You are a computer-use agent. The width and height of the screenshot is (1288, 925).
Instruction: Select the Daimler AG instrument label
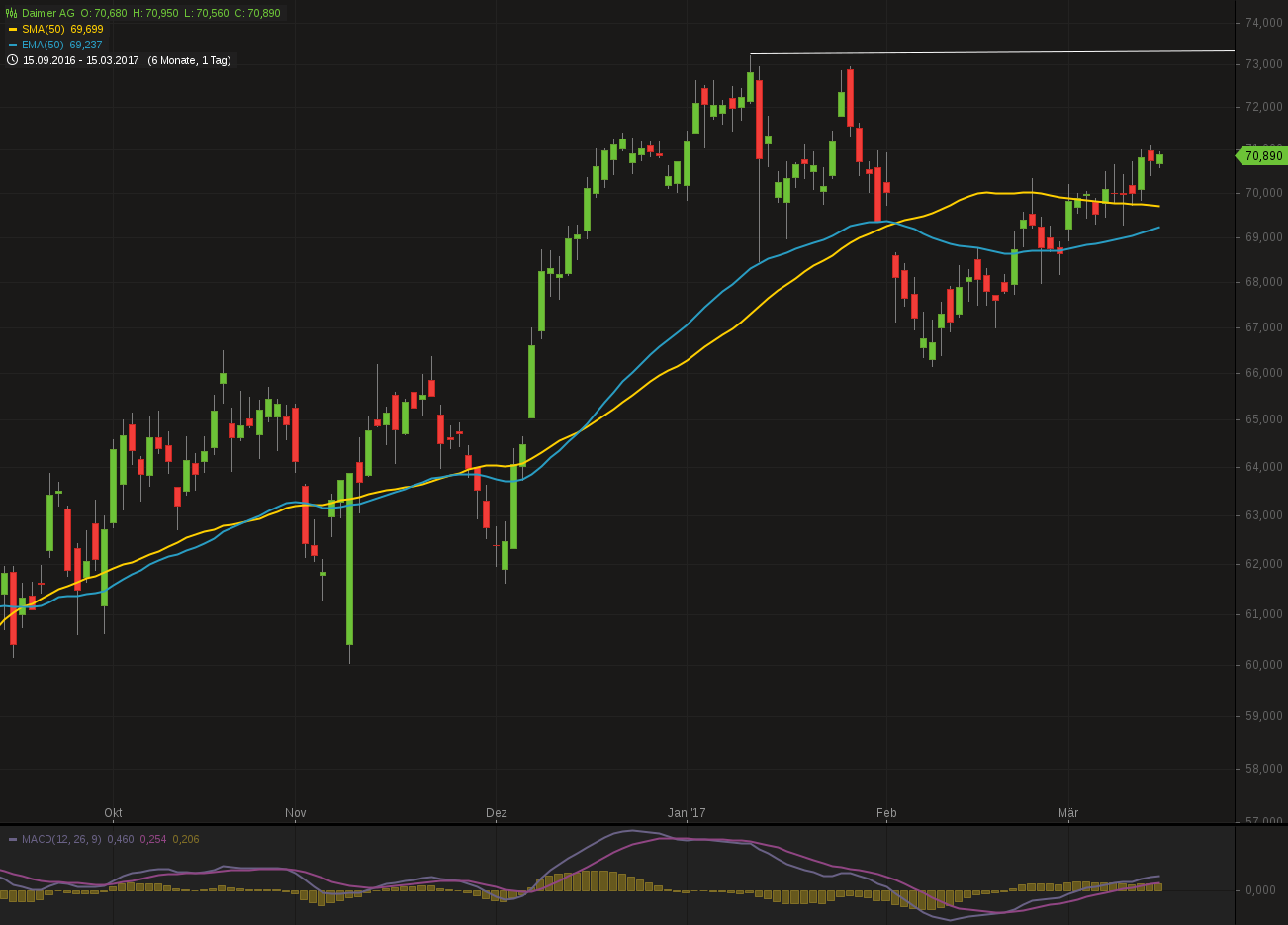pos(48,13)
